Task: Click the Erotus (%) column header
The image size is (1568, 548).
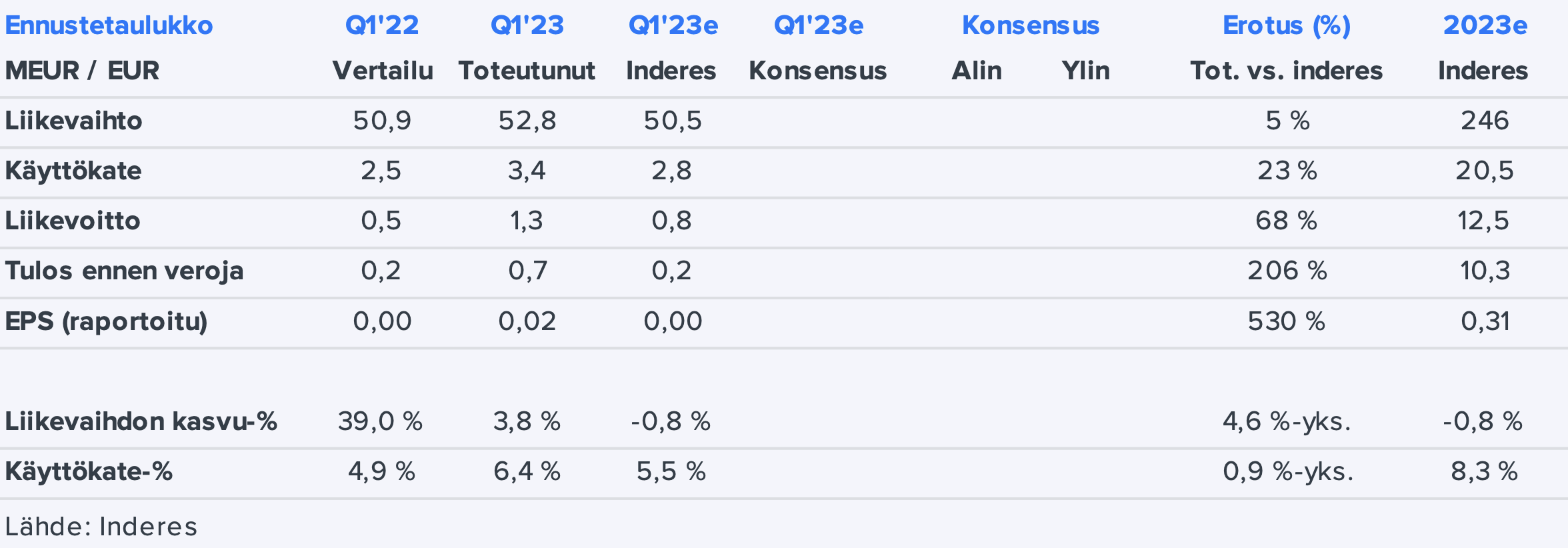Action: [1286, 25]
